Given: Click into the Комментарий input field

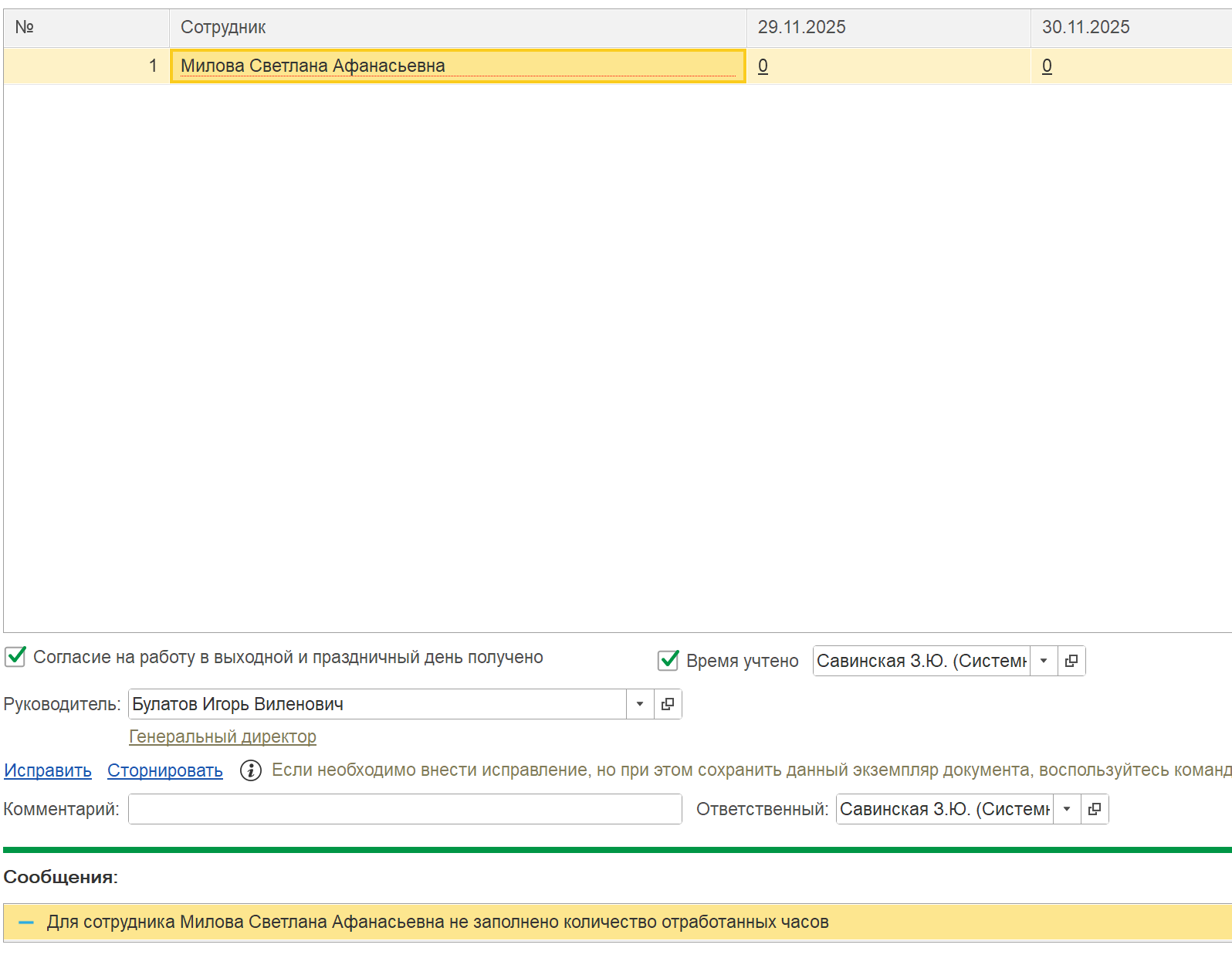Looking at the screenshot, I should 404,809.
